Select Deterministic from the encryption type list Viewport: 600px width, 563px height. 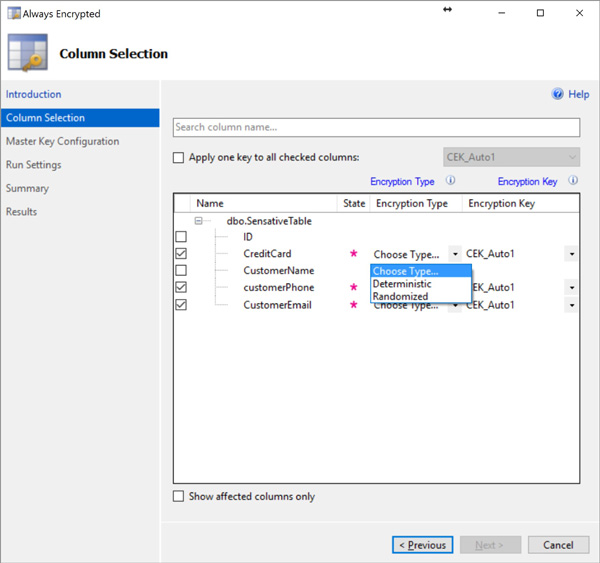(402, 284)
